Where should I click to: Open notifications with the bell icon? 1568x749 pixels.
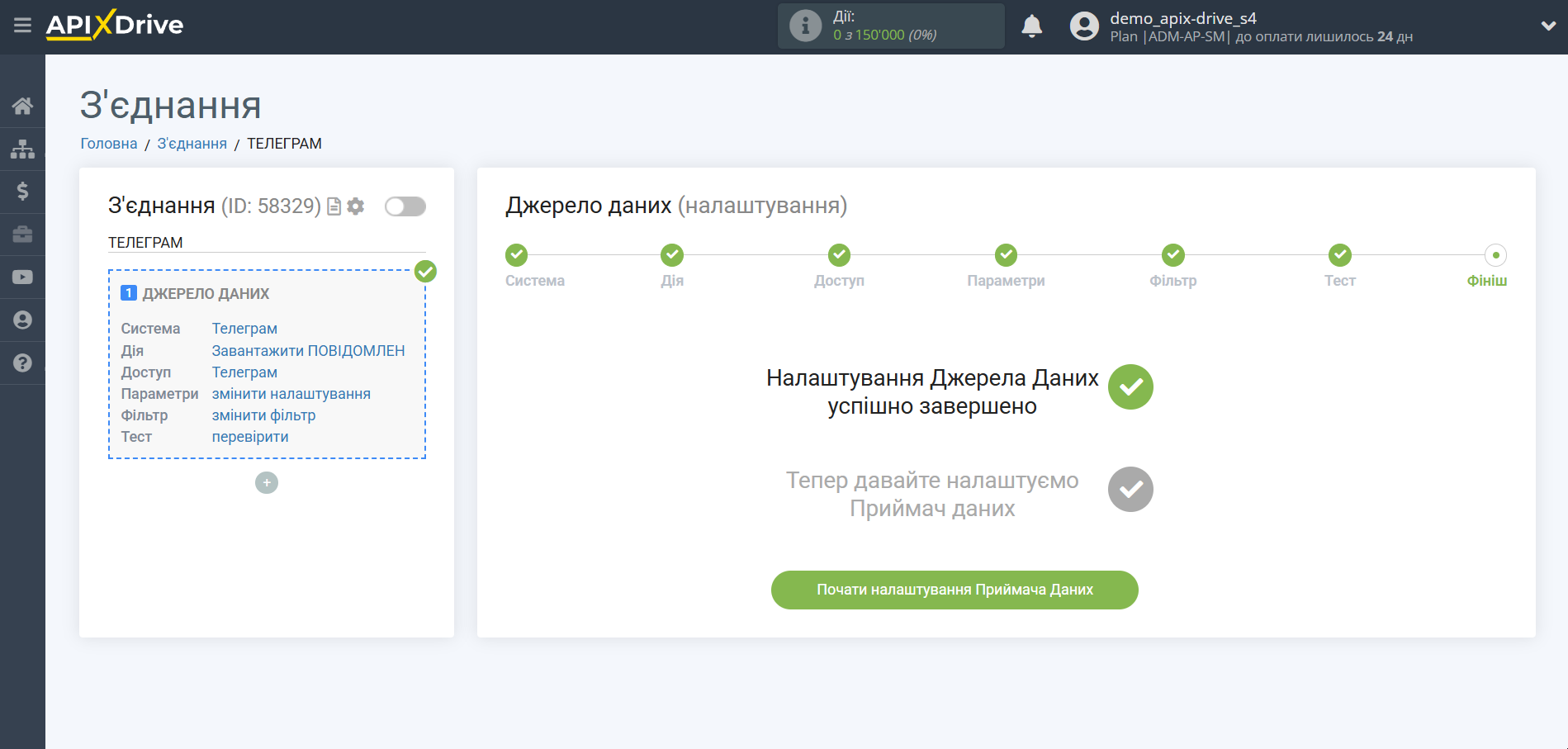tap(1031, 26)
